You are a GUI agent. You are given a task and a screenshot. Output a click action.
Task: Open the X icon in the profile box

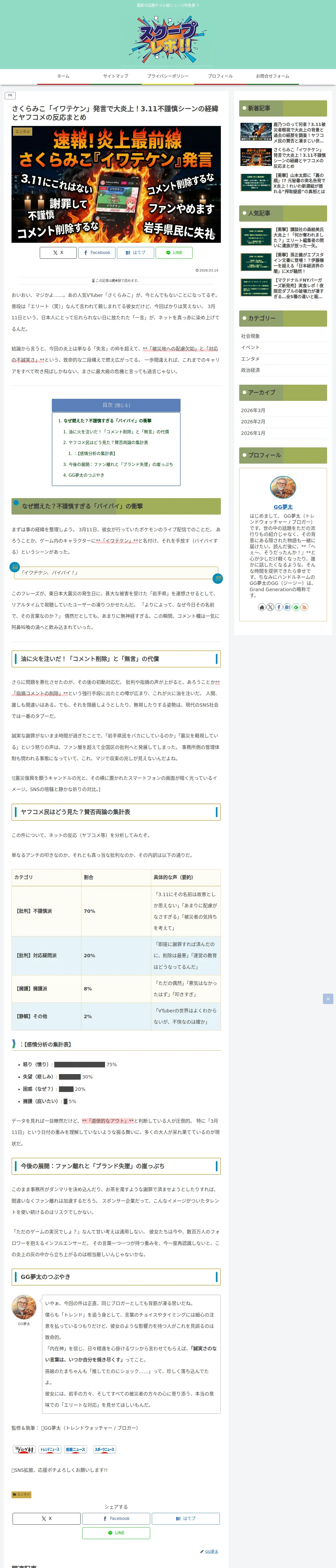click(270, 607)
